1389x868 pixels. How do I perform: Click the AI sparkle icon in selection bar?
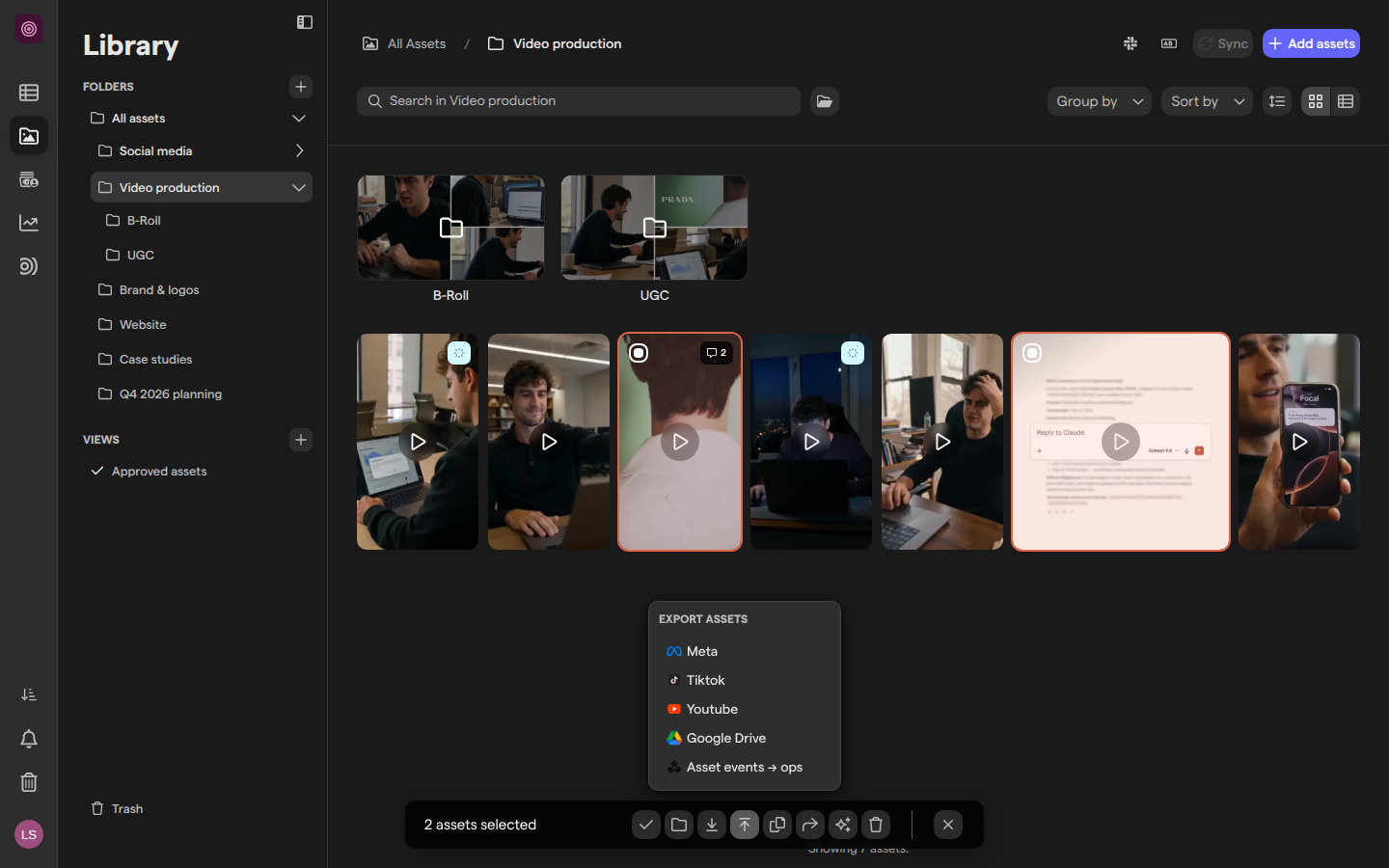843,825
